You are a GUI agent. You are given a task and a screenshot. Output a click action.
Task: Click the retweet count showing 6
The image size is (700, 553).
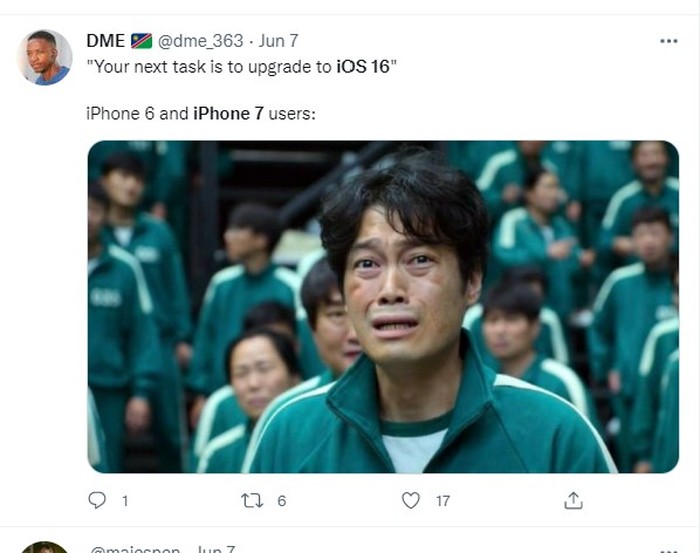[281, 501]
